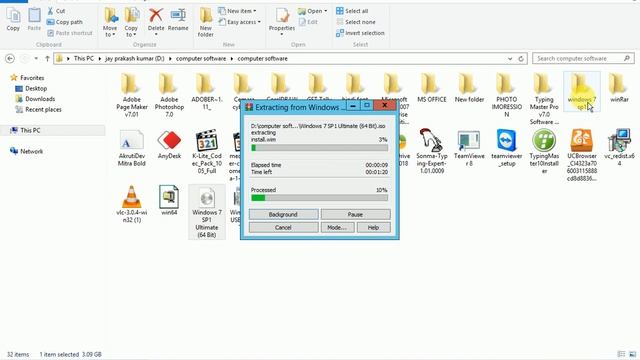This screenshot has height=360, width=640.
Task: Click the Processed total progress bar
Action: tap(319, 198)
